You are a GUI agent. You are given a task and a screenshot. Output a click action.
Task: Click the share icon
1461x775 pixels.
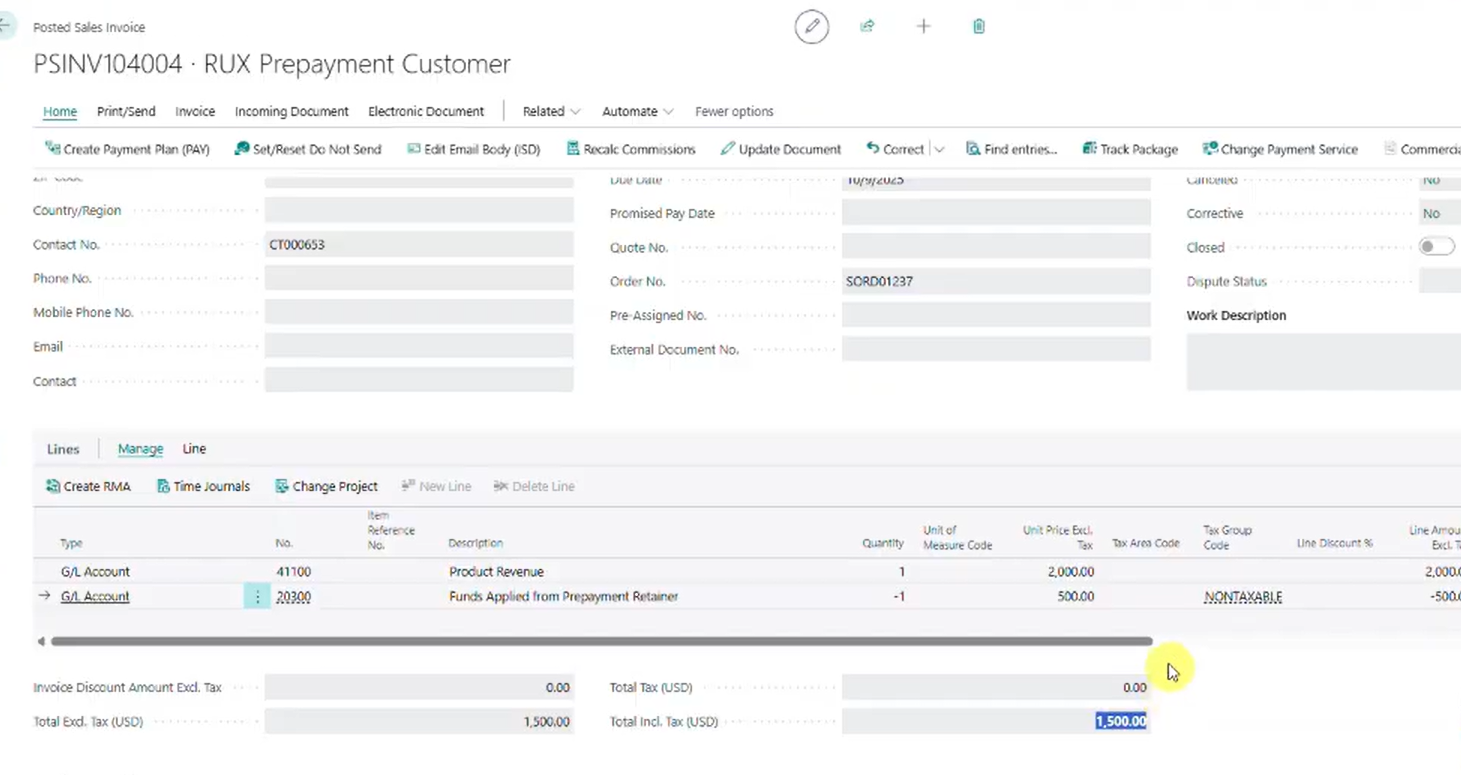click(867, 27)
